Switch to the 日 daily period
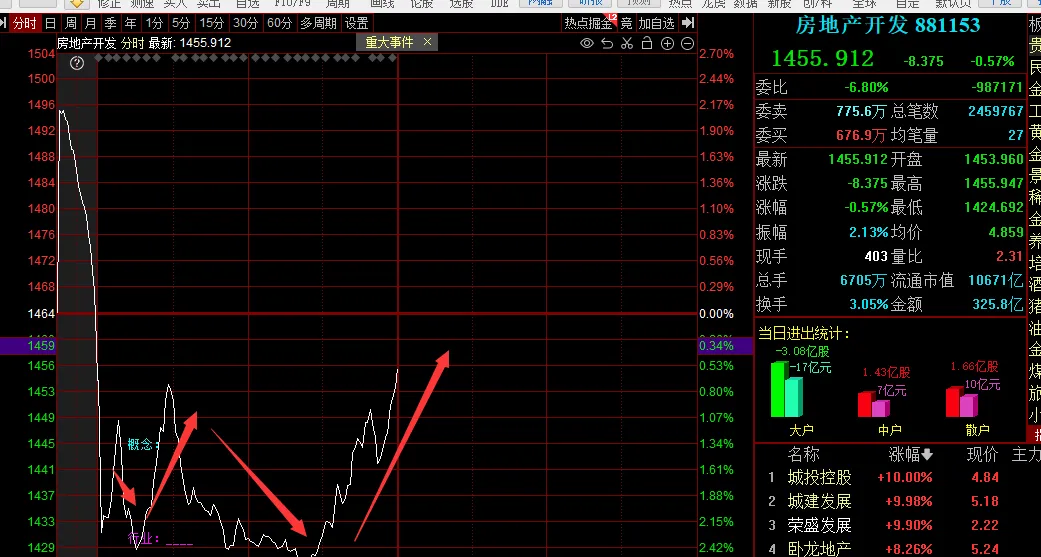 tap(50, 24)
